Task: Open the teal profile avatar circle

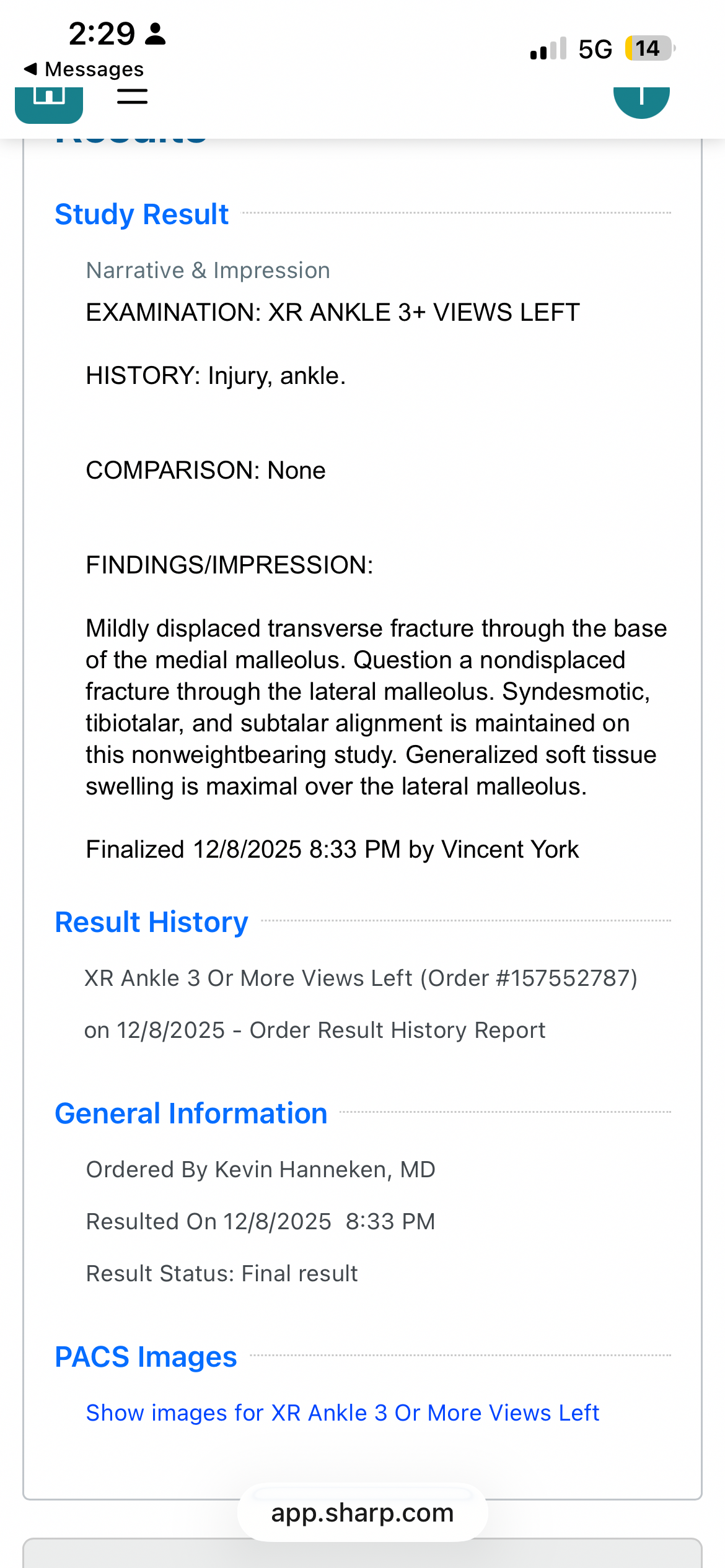Action: 641,100
